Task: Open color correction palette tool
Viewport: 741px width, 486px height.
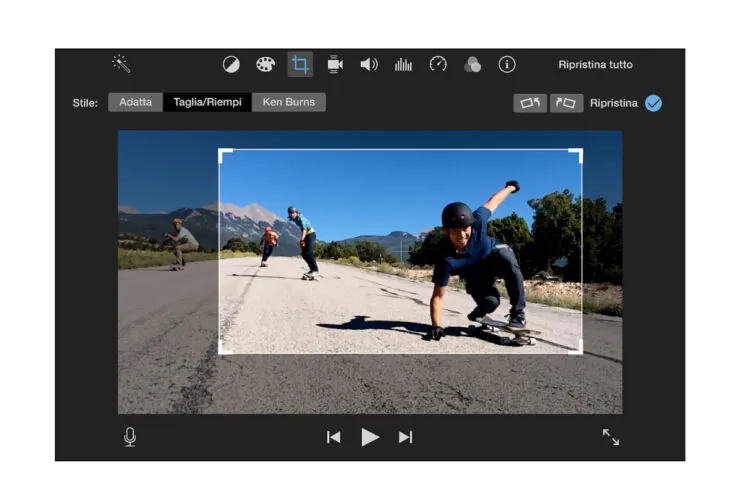Action: tap(265, 64)
